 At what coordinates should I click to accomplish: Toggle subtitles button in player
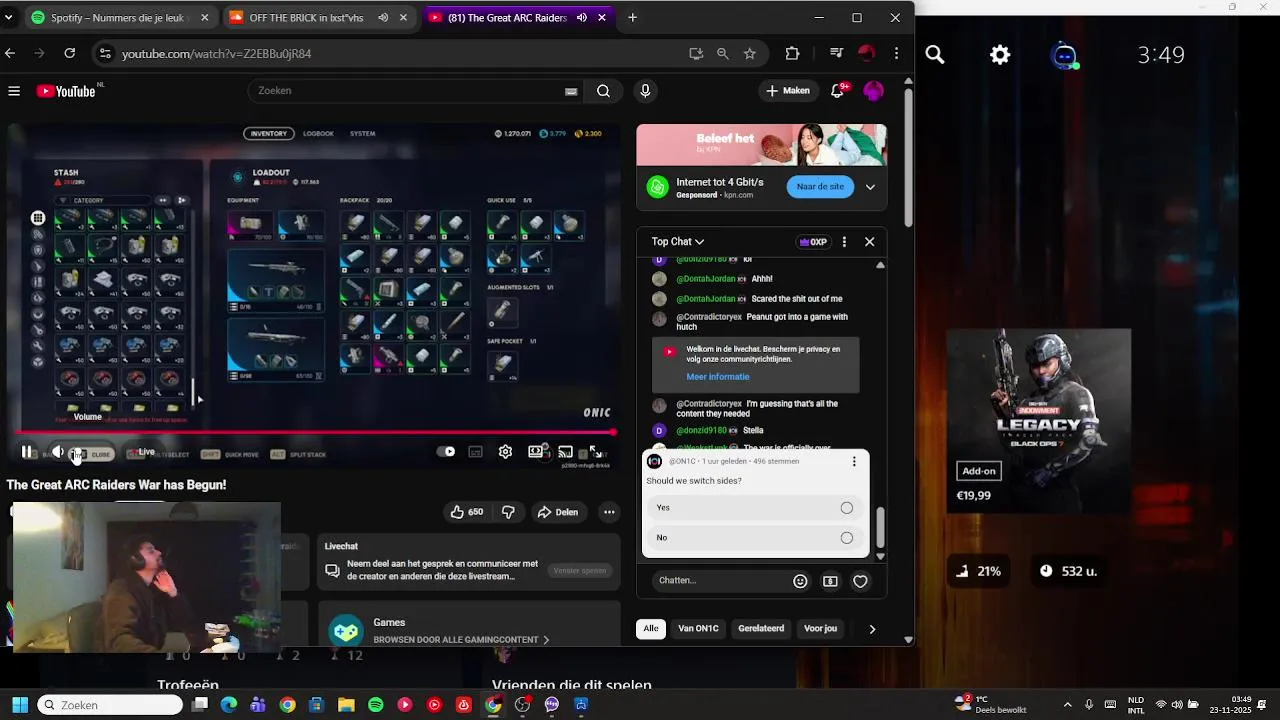coord(475,452)
